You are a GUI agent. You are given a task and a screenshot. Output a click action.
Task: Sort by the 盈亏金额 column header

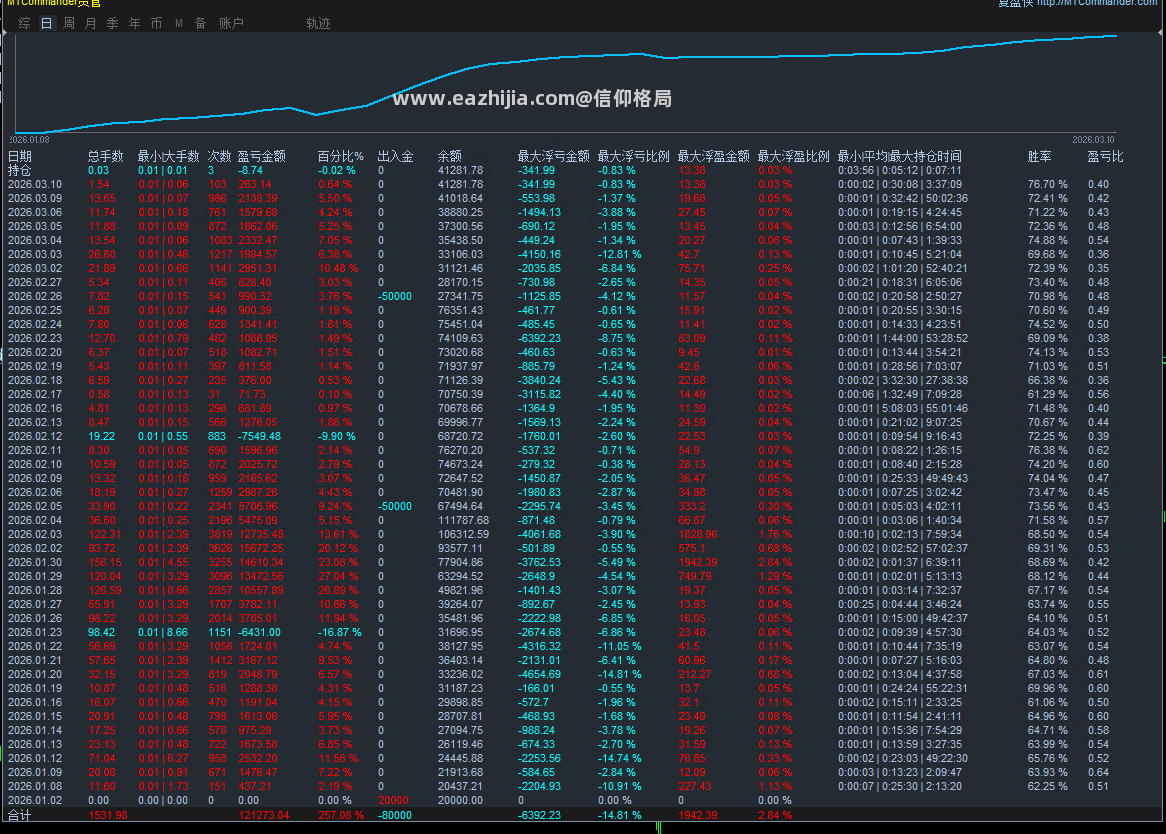click(261, 156)
